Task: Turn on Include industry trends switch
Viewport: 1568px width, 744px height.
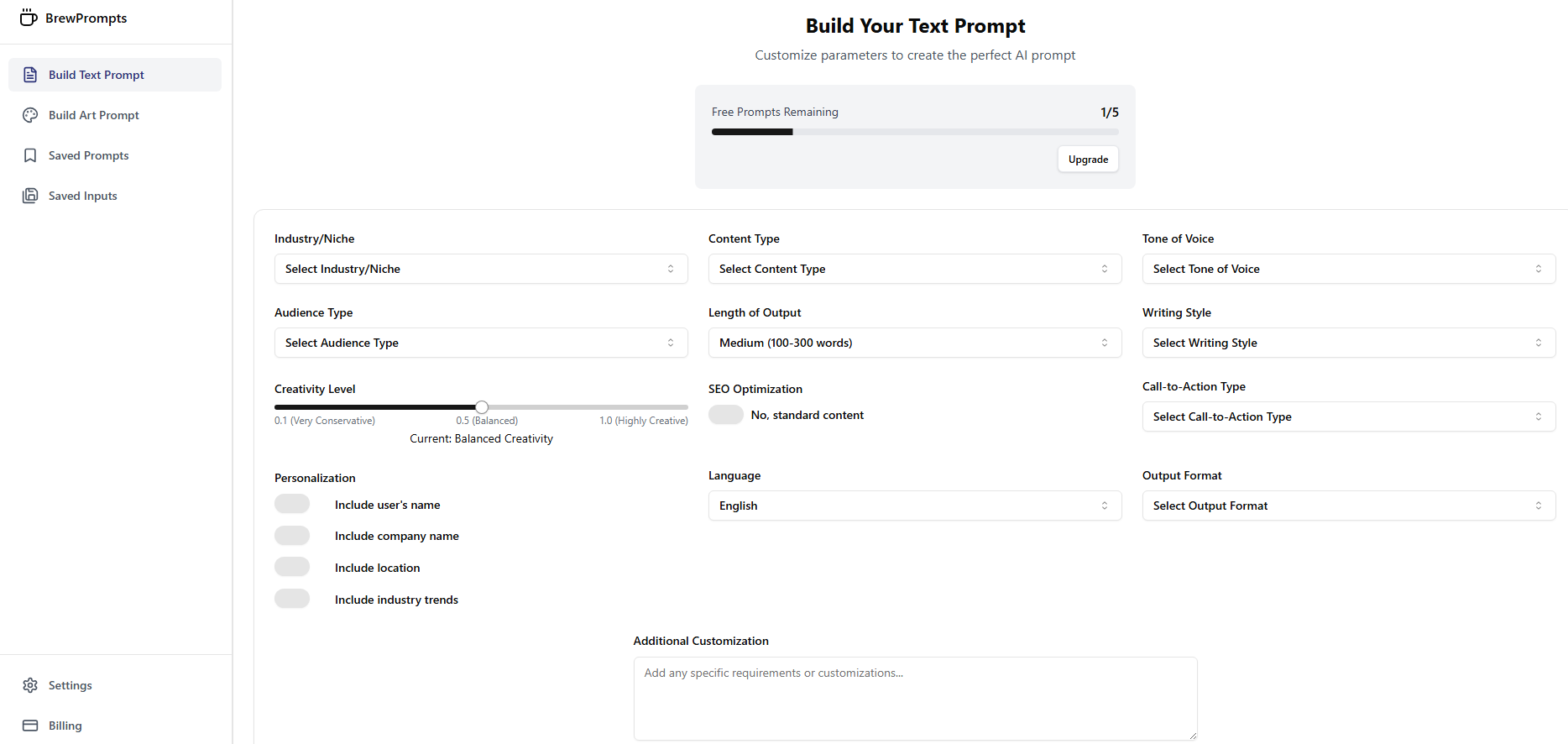Action: 292,599
